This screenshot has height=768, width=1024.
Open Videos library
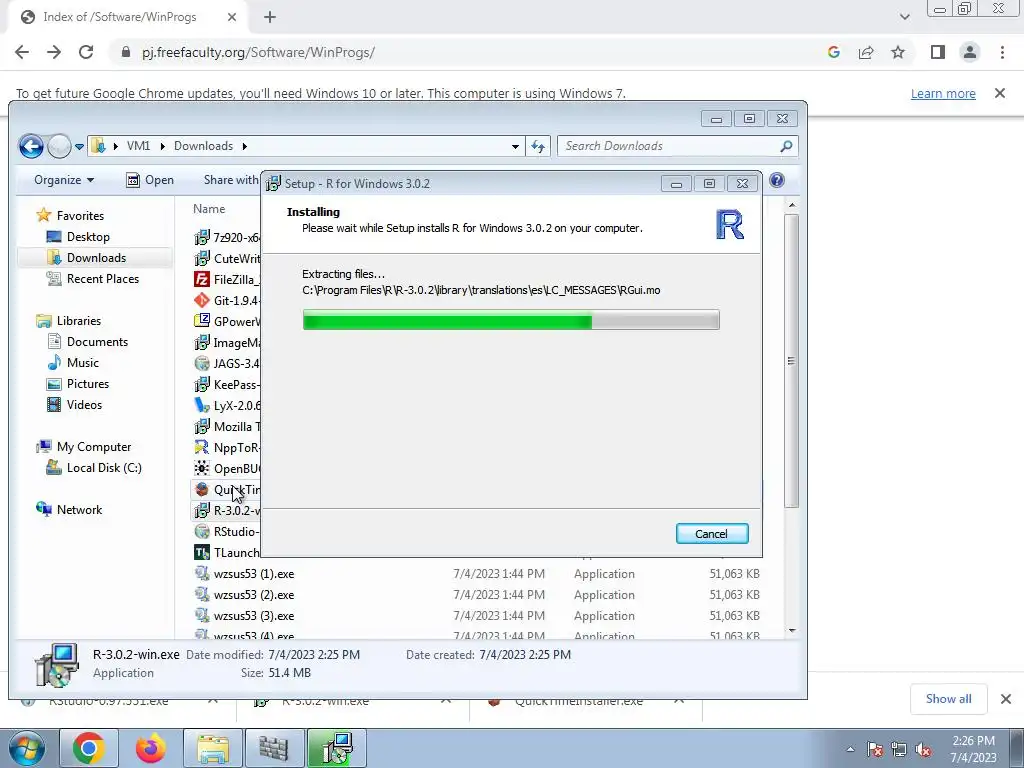[x=84, y=404]
